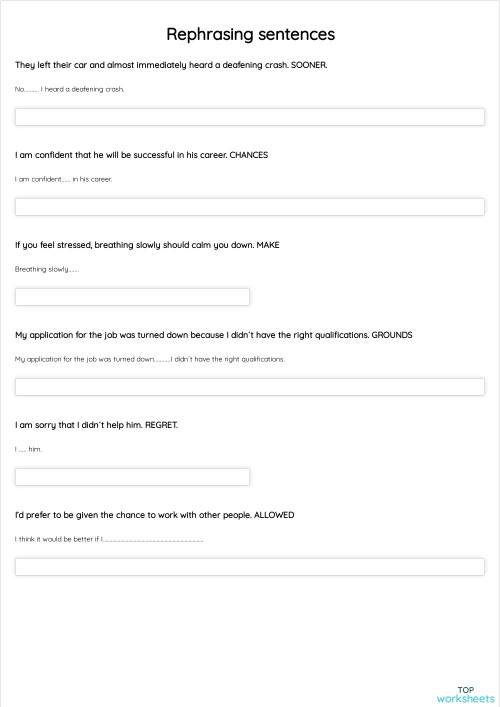Click the answer field for the MAKE sentence
The width and height of the screenshot is (500, 707).
pos(132,297)
